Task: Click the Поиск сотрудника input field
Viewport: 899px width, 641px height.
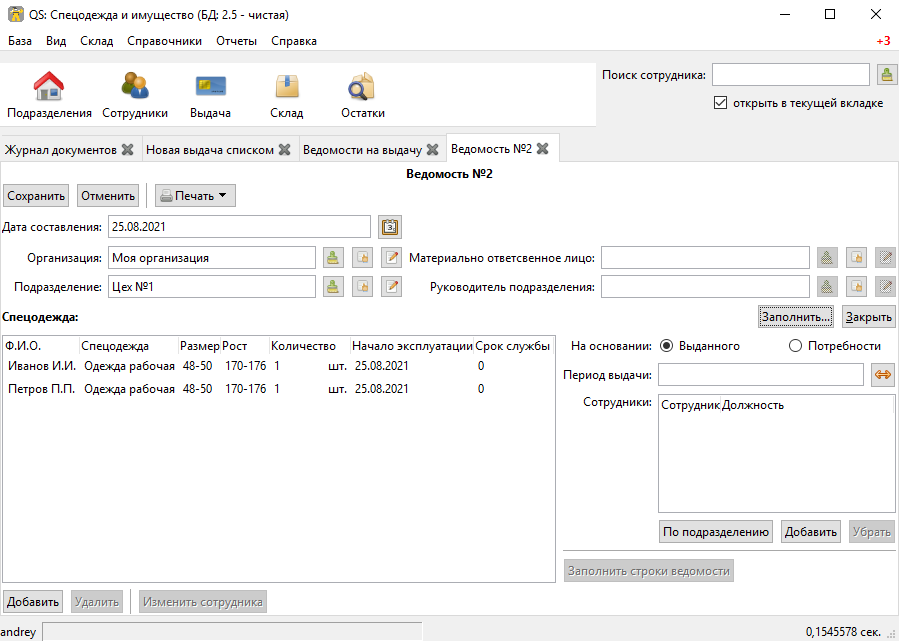Action: [x=791, y=75]
